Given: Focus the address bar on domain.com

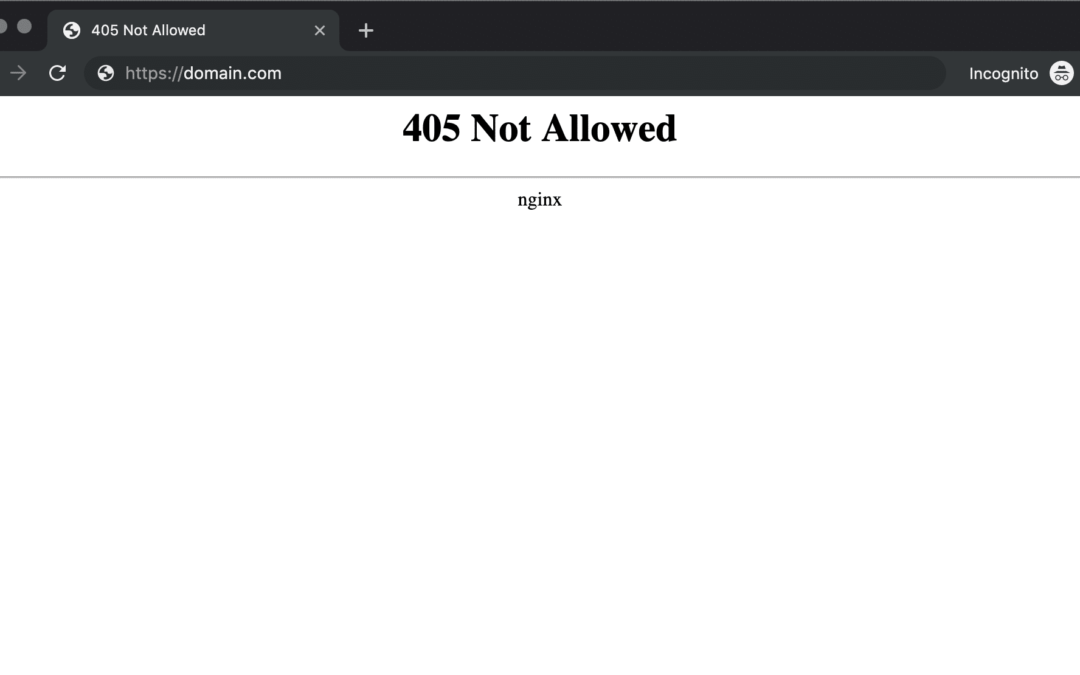Looking at the screenshot, I should 232,73.
